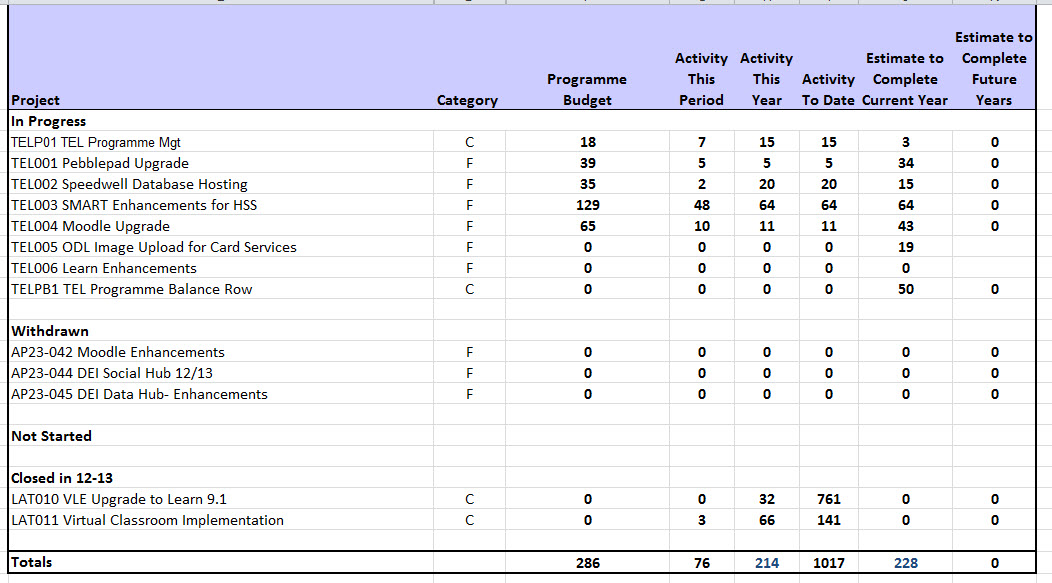Image resolution: width=1052 pixels, height=583 pixels.
Task: Select the TEL006 Learn Enhancements cell
Action: coord(104,268)
